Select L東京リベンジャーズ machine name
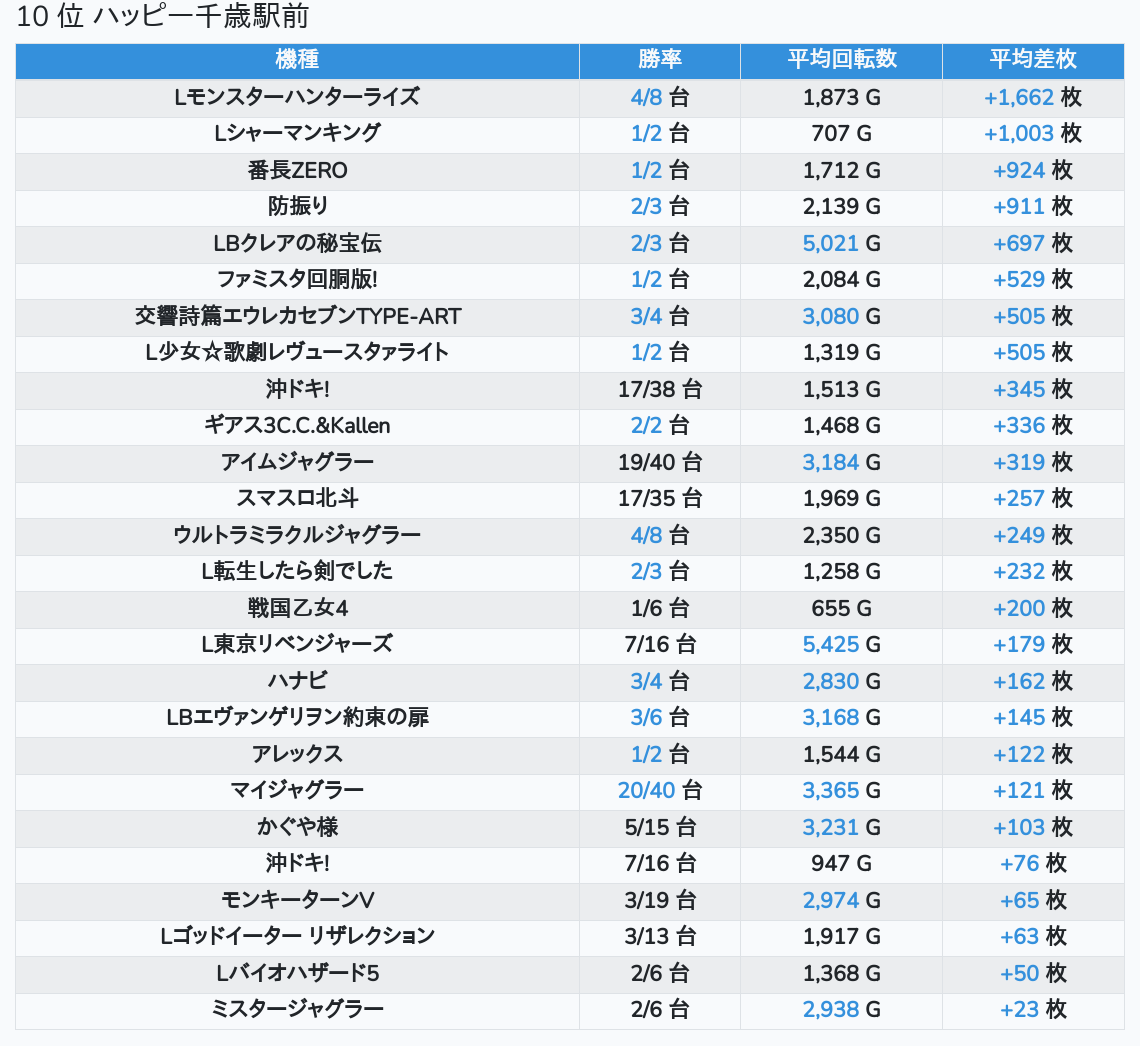The image size is (1140, 1046). pyautogui.click(x=297, y=645)
